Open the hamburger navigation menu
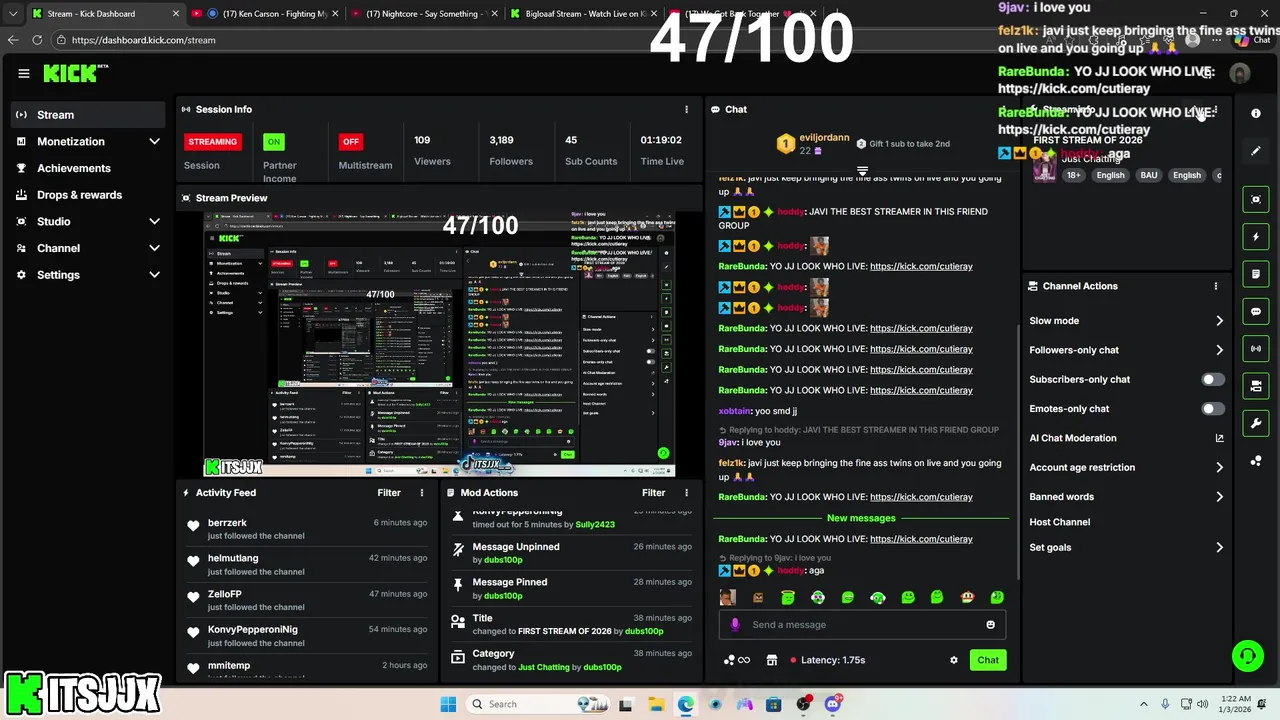 (24, 73)
